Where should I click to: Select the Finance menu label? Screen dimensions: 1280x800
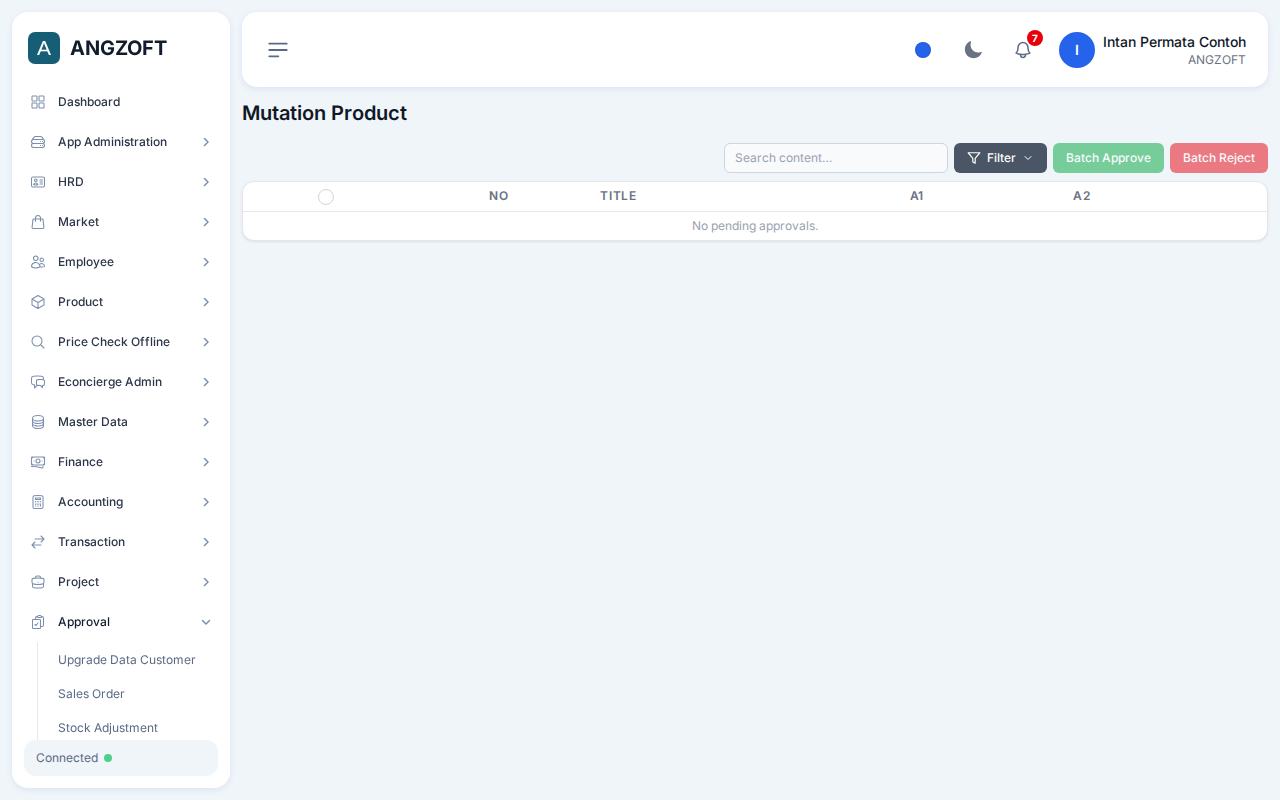tap(80, 462)
